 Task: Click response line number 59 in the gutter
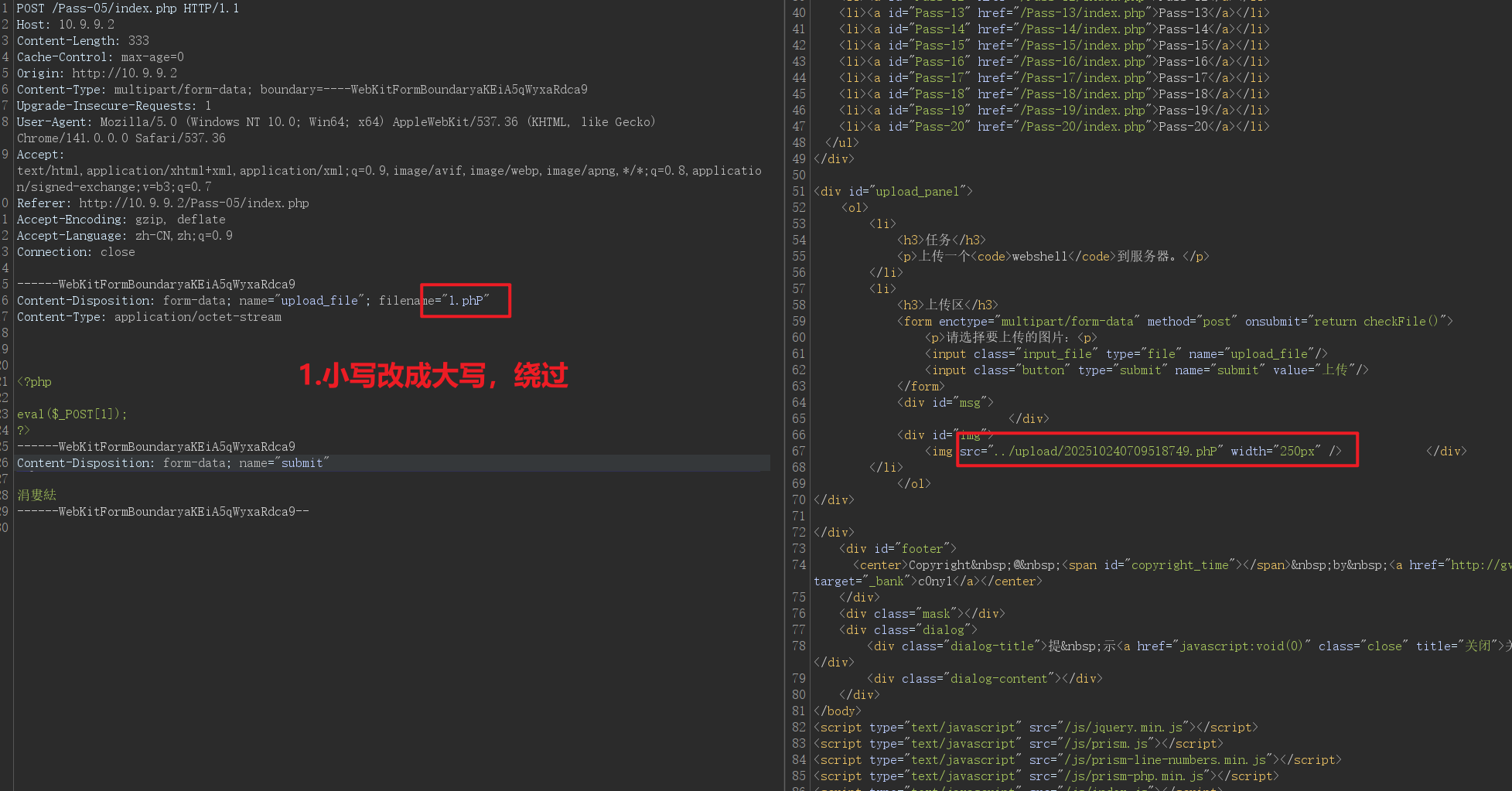[799, 322]
